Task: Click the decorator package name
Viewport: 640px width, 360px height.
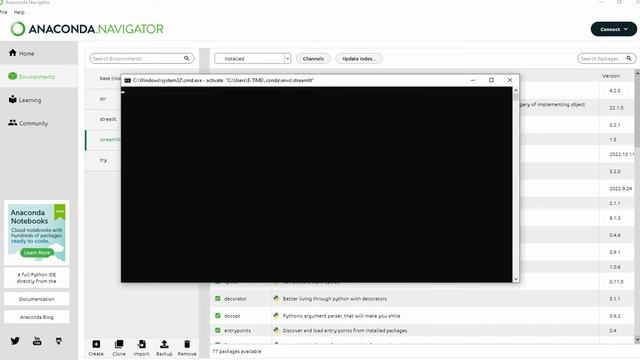Action: 235,298
